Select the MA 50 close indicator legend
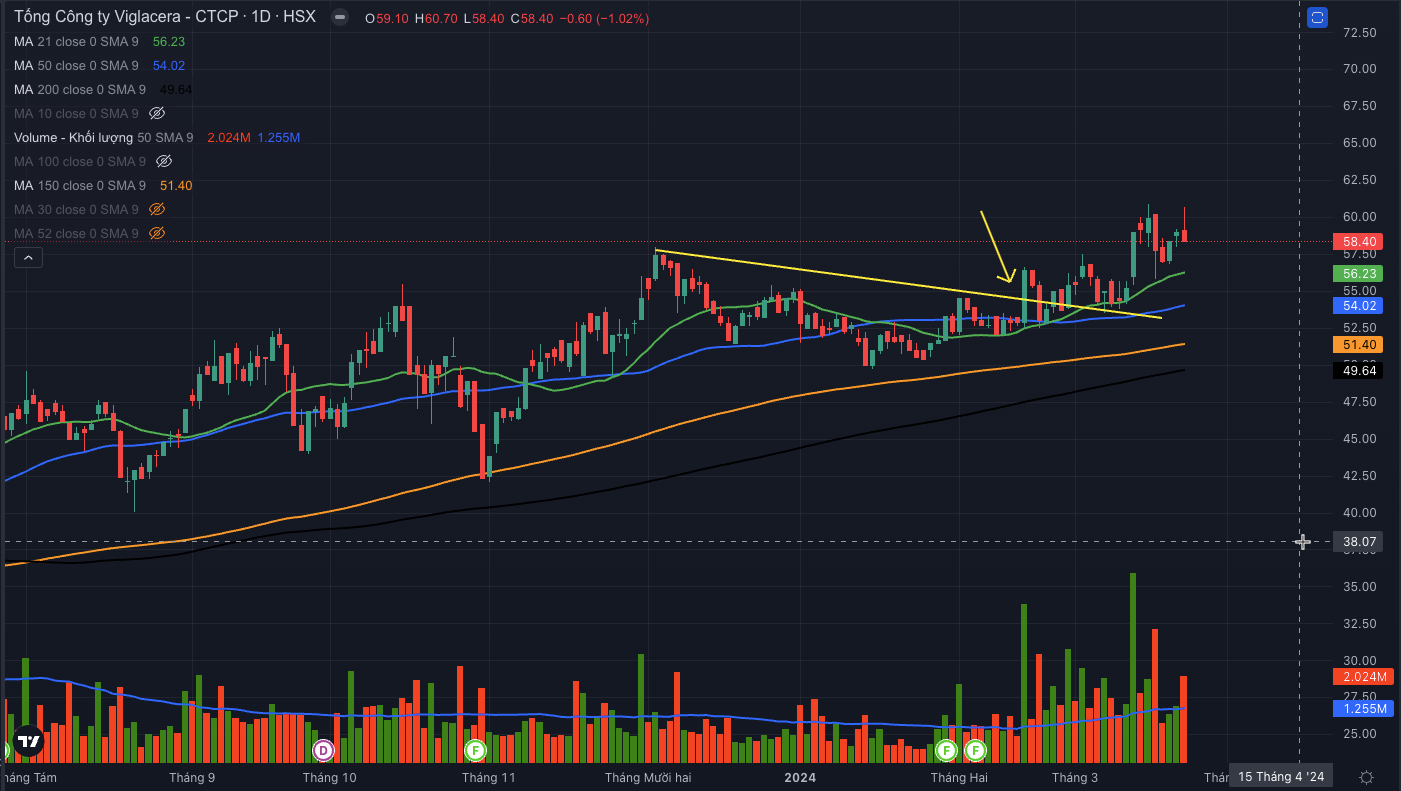 [x=77, y=65]
